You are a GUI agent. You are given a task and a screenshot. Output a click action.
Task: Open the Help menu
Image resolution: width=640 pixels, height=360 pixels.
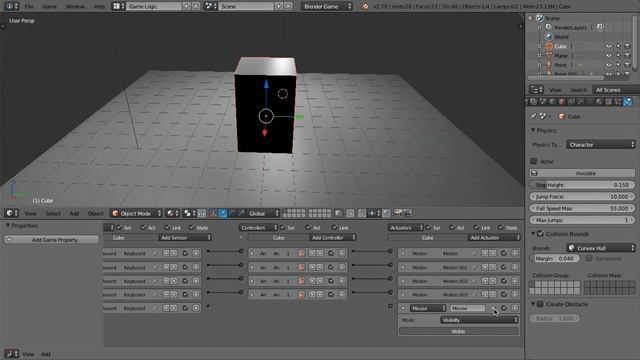99,6
